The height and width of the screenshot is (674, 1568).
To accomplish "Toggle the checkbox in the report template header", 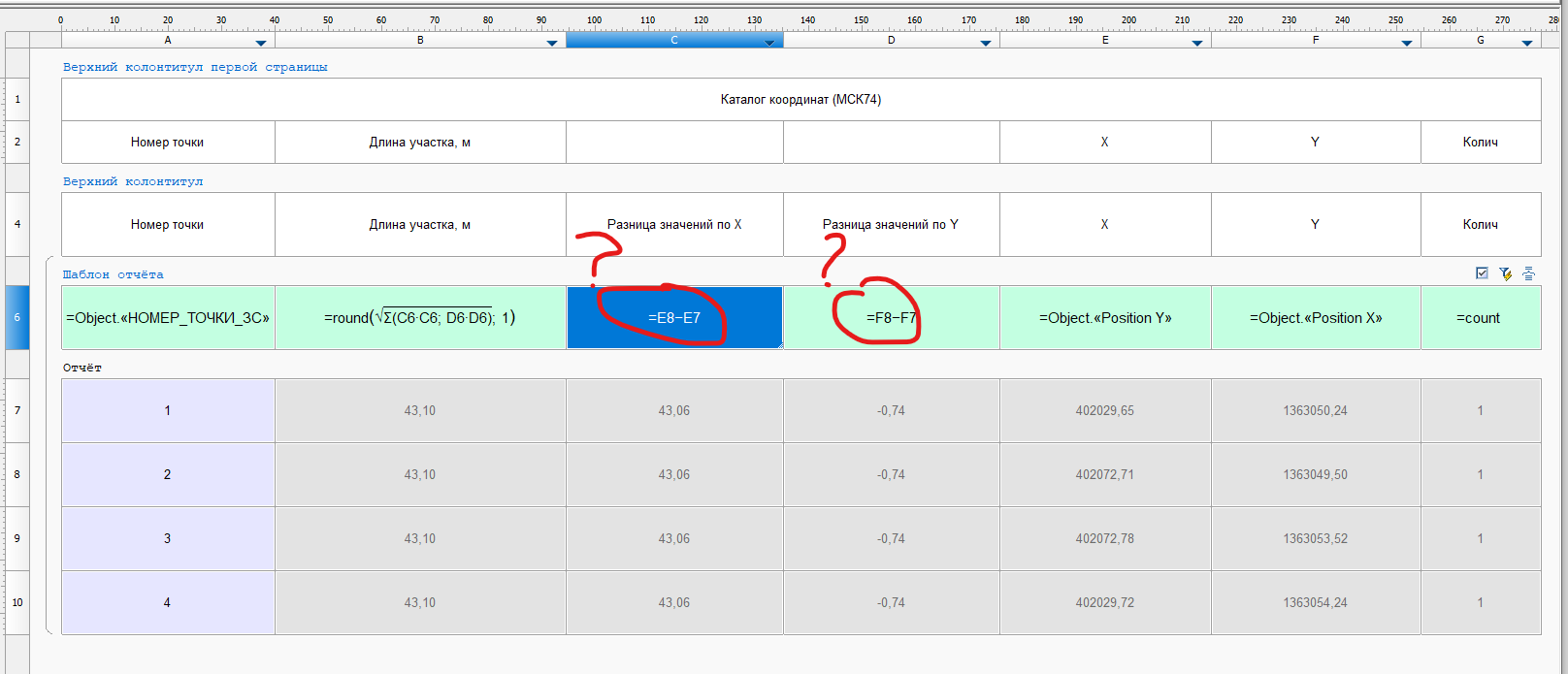I will click(1482, 273).
